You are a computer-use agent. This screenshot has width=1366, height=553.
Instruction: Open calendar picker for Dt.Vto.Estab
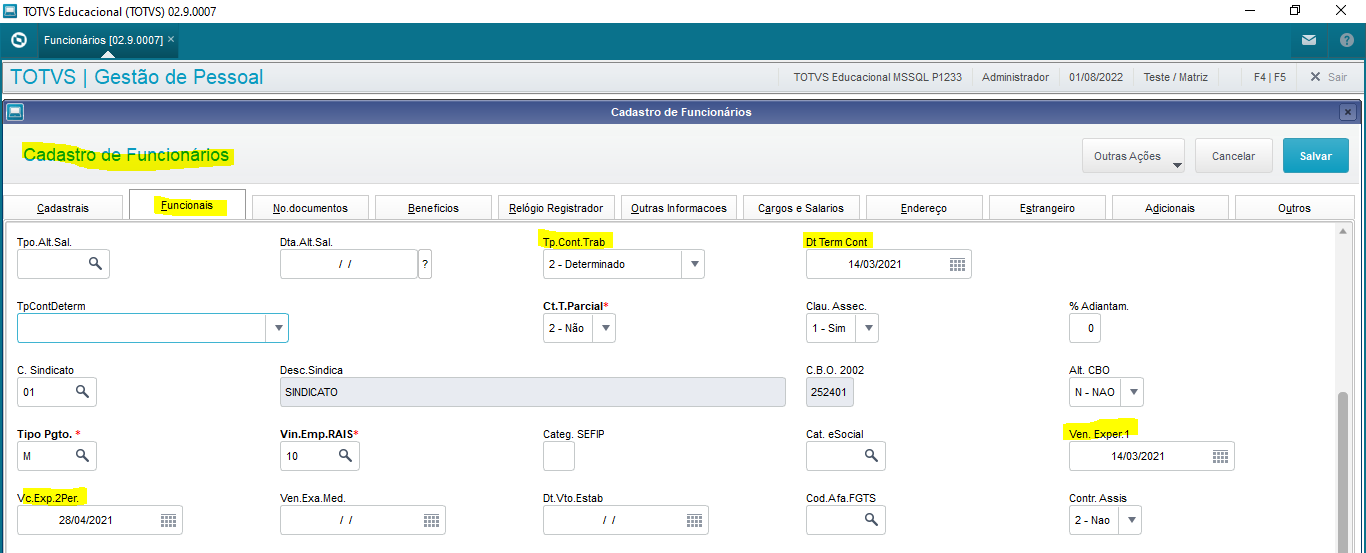[694, 520]
